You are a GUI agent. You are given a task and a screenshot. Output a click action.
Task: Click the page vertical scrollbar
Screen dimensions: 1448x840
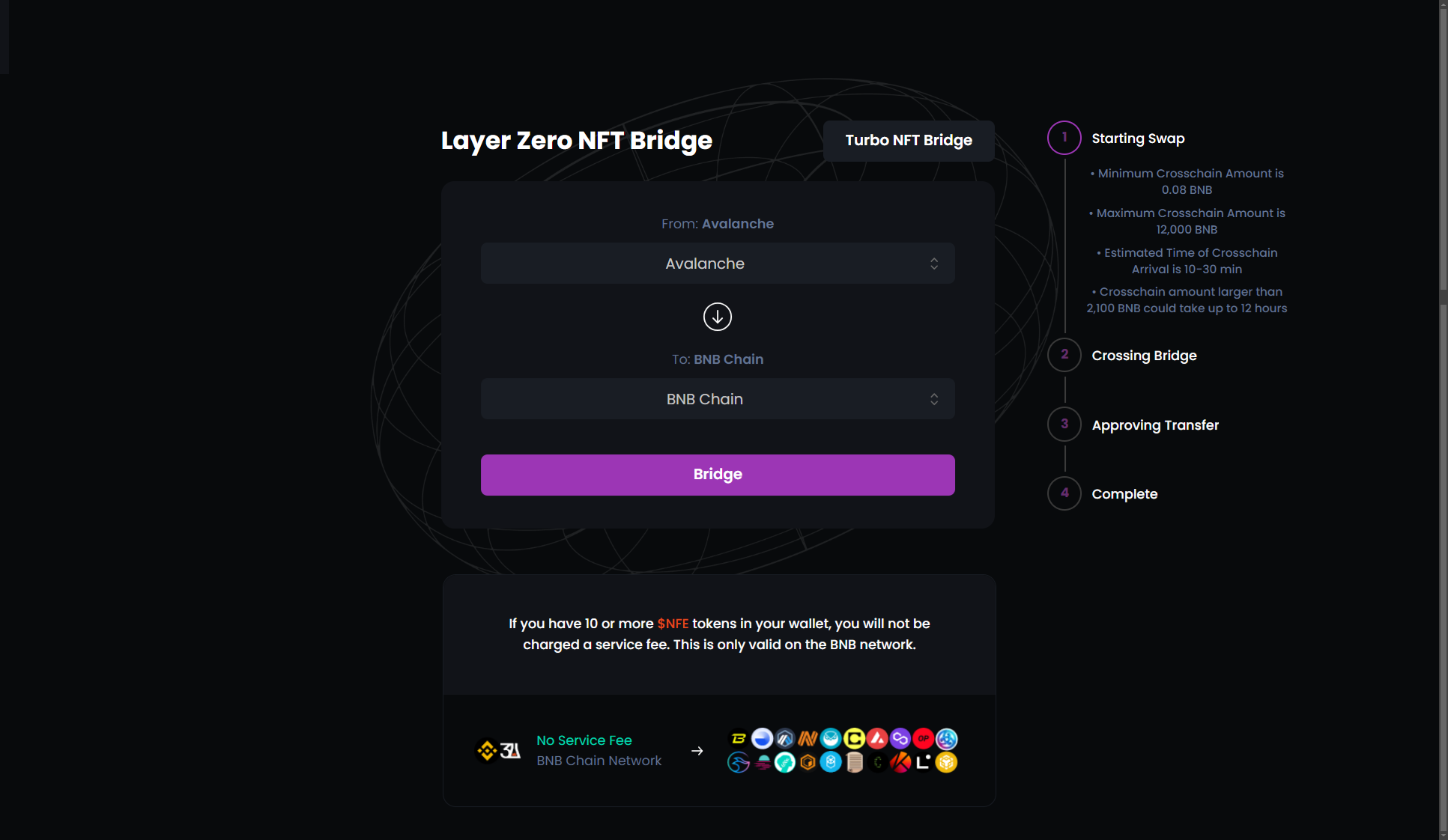1443,420
